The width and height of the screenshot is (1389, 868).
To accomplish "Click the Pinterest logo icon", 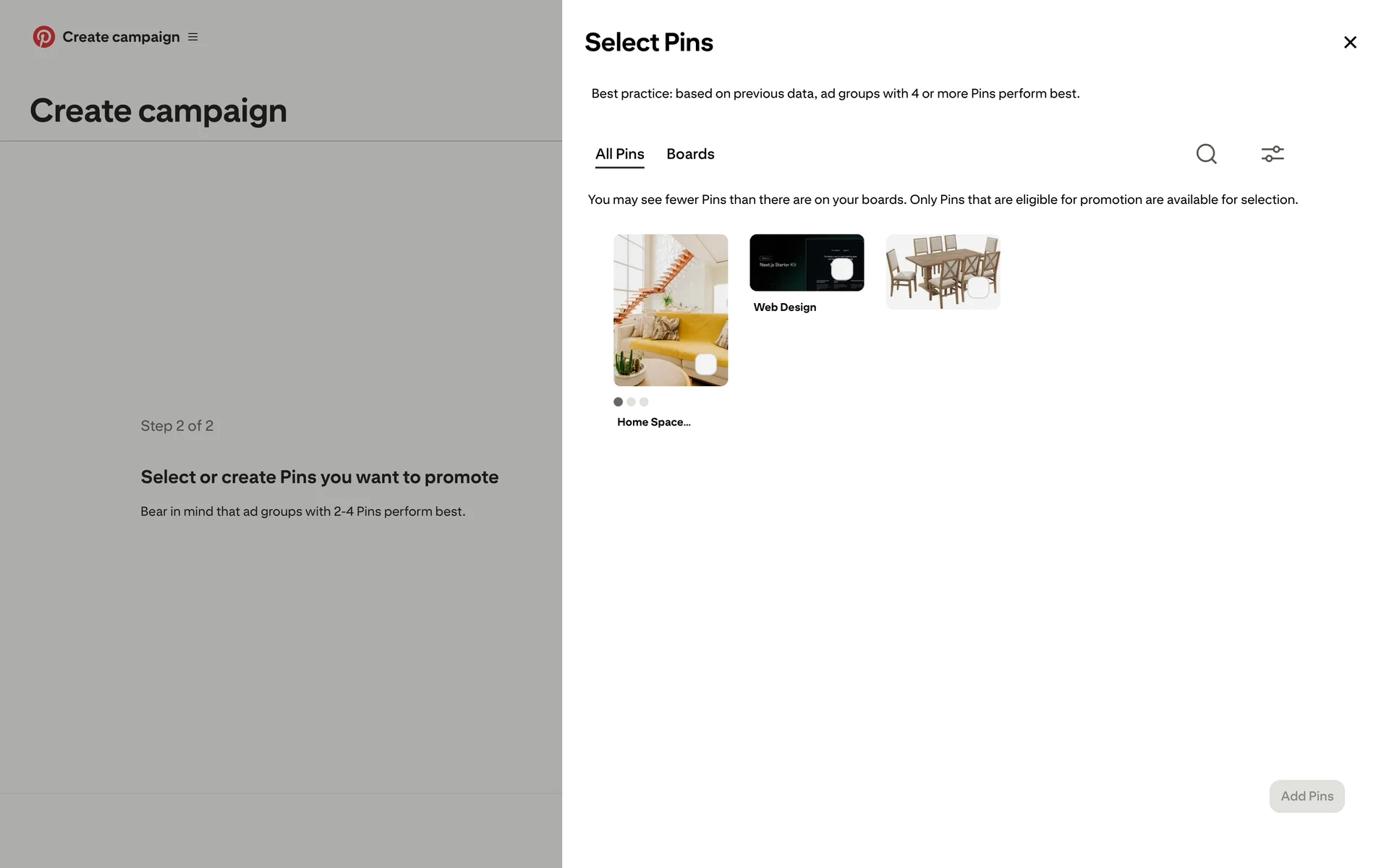I will click(x=43, y=37).
